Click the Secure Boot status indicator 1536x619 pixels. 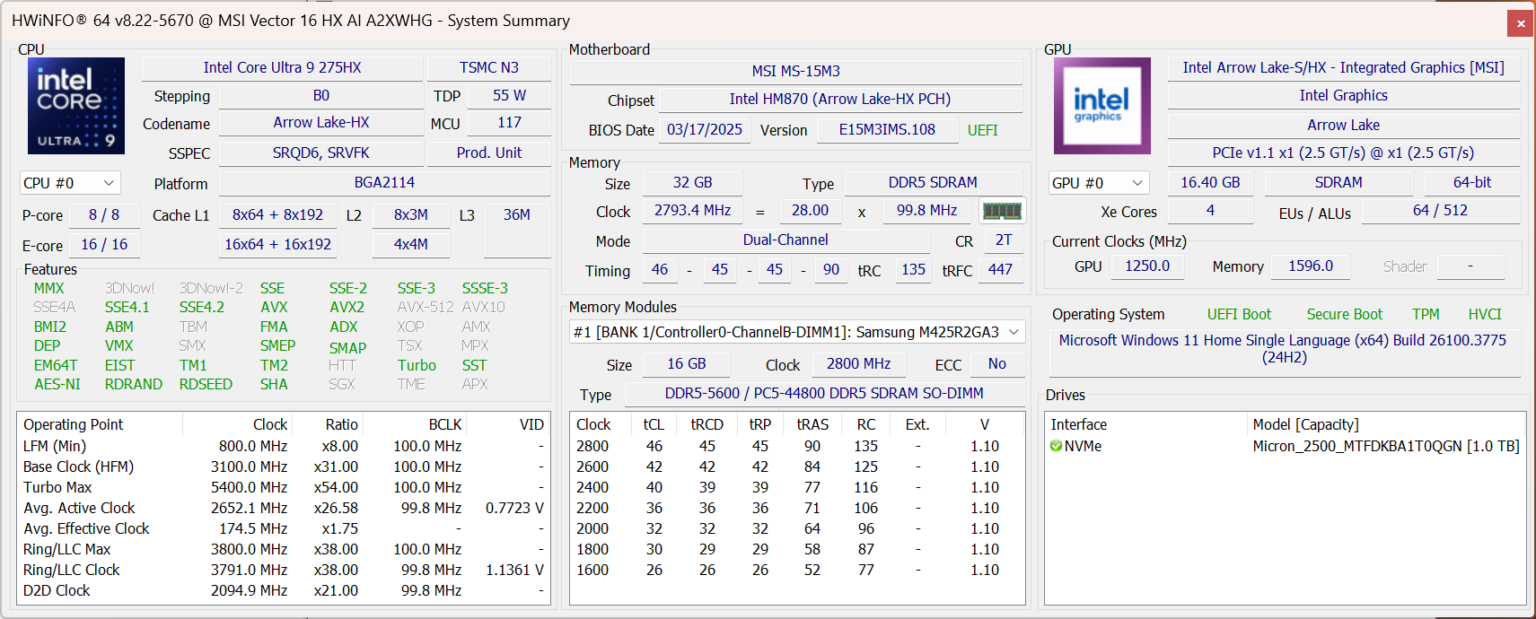pyautogui.click(x=1344, y=313)
